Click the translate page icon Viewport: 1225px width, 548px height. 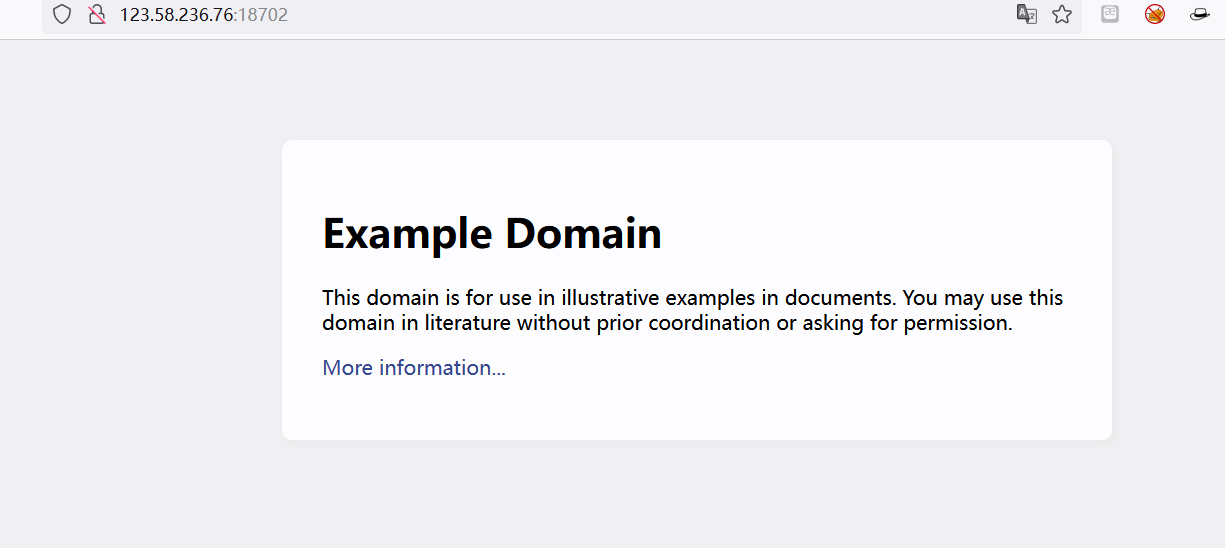click(1026, 14)
